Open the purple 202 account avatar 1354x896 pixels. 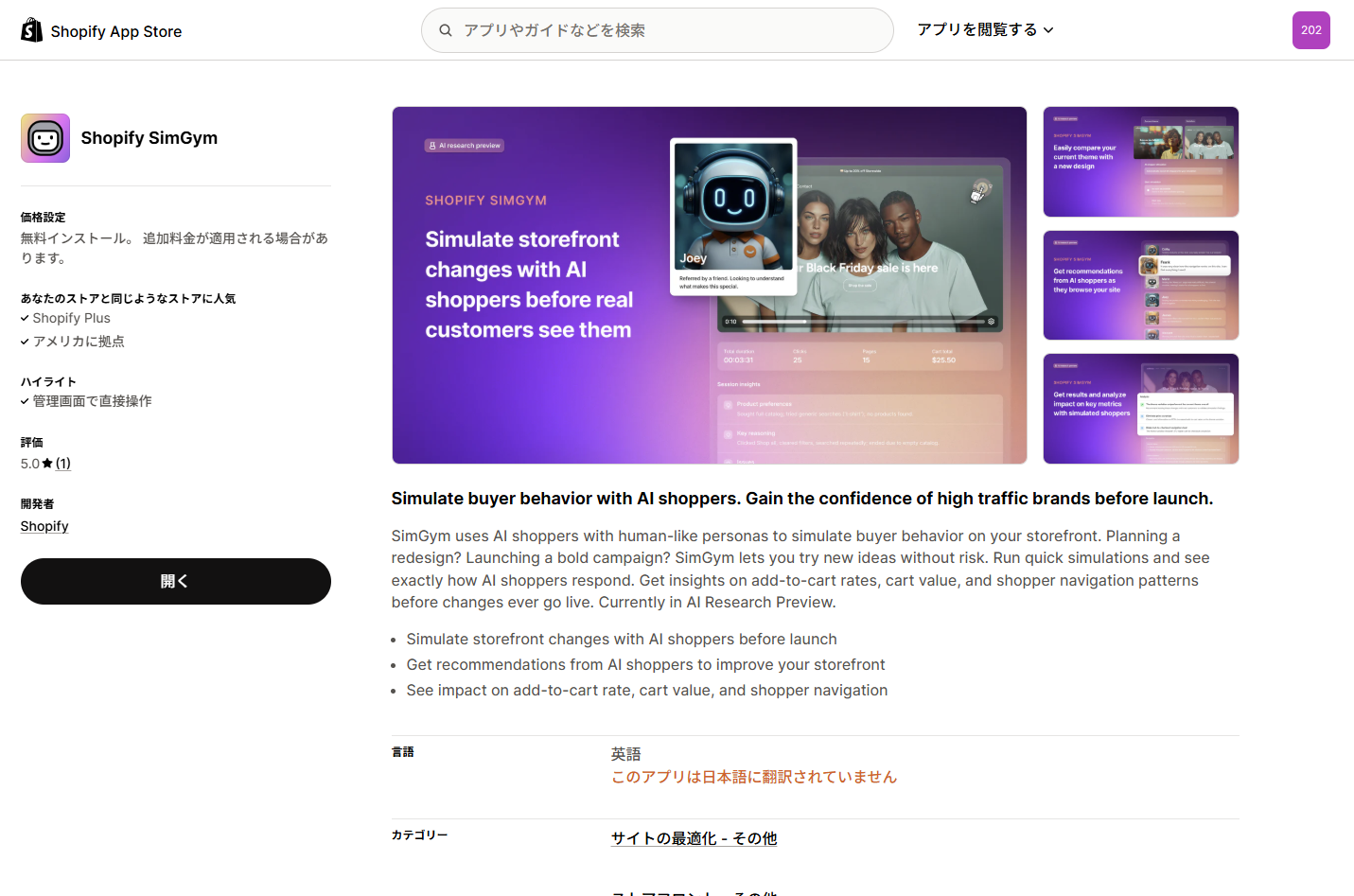coord(1310,30)
